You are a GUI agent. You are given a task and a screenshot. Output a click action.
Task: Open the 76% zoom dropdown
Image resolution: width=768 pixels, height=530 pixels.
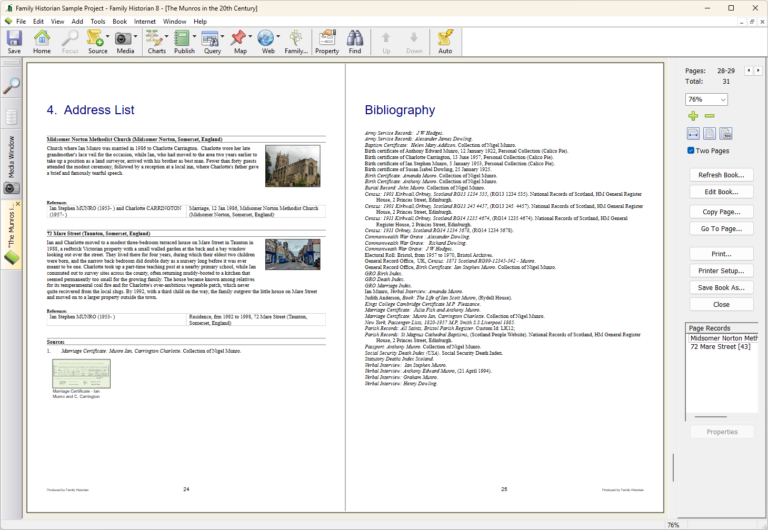pyautogui.click(x=706, y=99)
